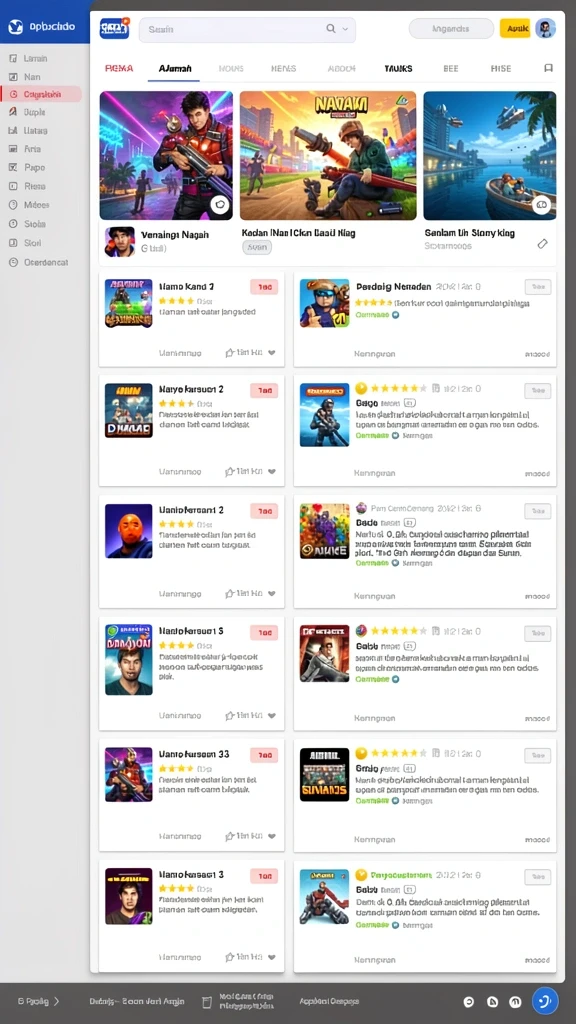Switch to the TAUKS tab
This screenshot has height=1024, width=576.
pos(398,68)
